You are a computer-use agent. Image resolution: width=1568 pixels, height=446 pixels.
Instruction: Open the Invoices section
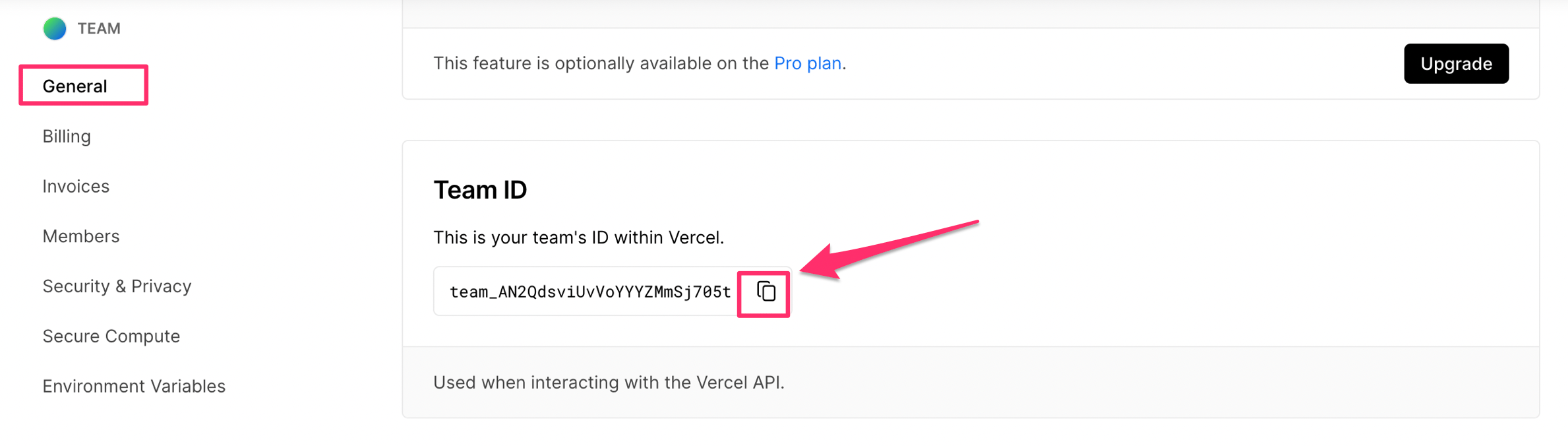pos(76,187)
